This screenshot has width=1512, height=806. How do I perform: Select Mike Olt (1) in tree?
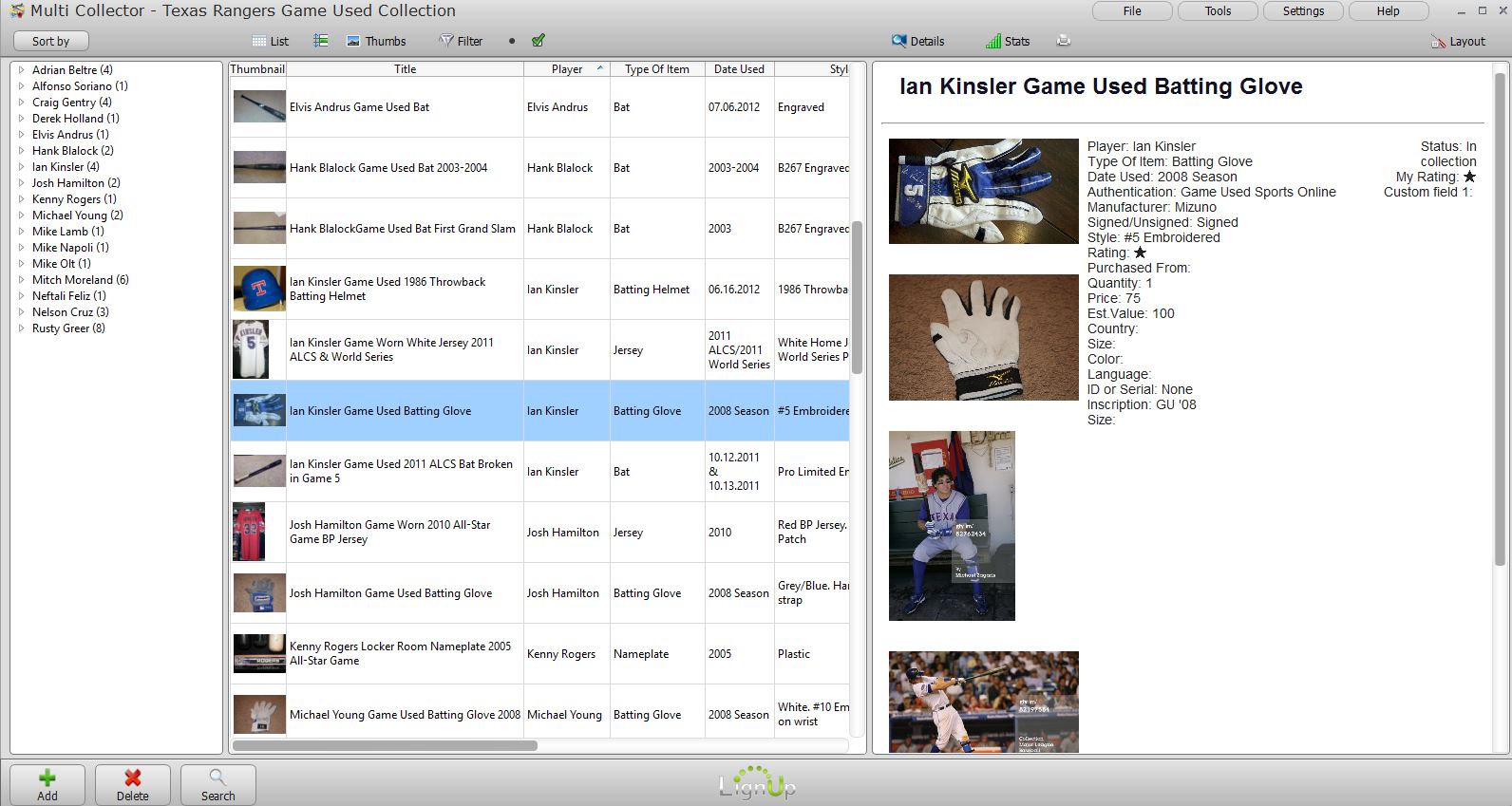click(x=62, y=264)
